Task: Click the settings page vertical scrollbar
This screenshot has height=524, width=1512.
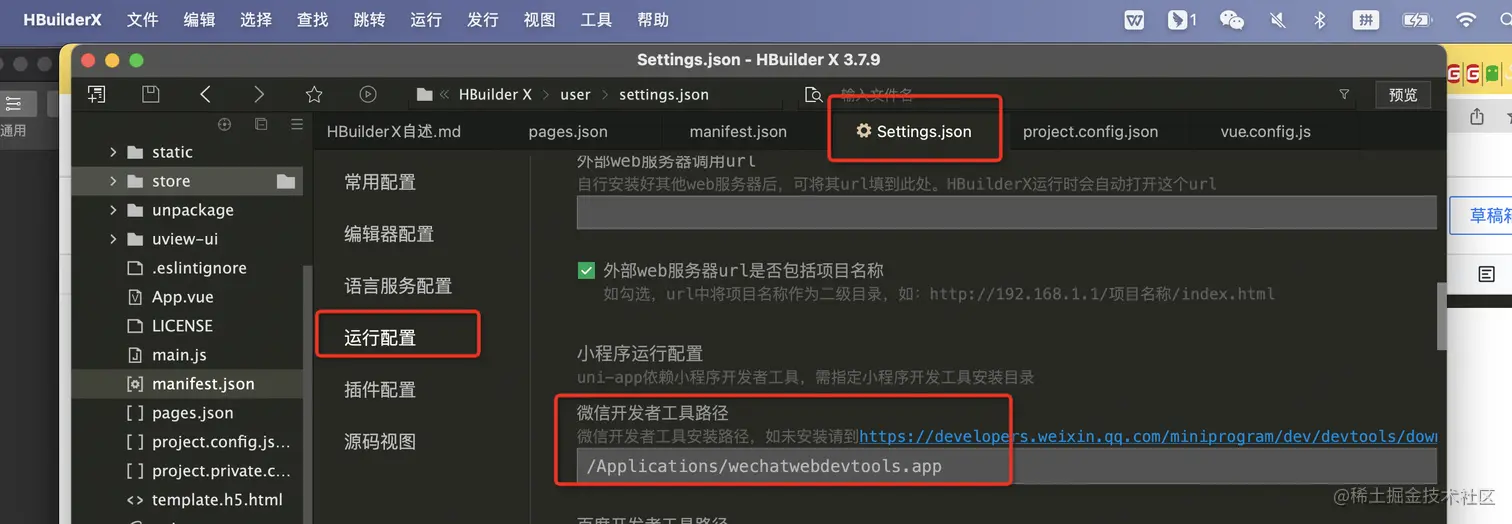Action: click(x=1441, y=315)
